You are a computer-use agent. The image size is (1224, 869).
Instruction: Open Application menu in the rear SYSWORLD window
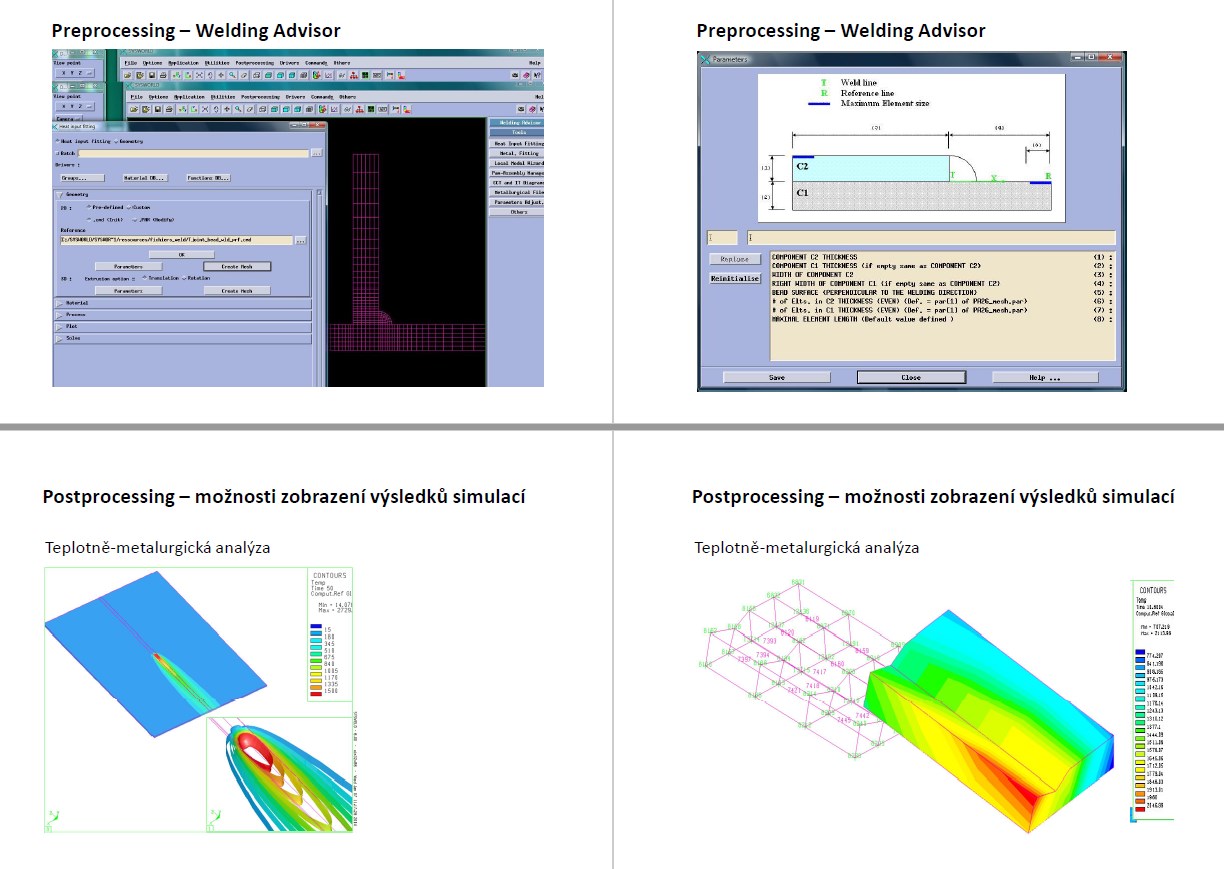[183, 63]
